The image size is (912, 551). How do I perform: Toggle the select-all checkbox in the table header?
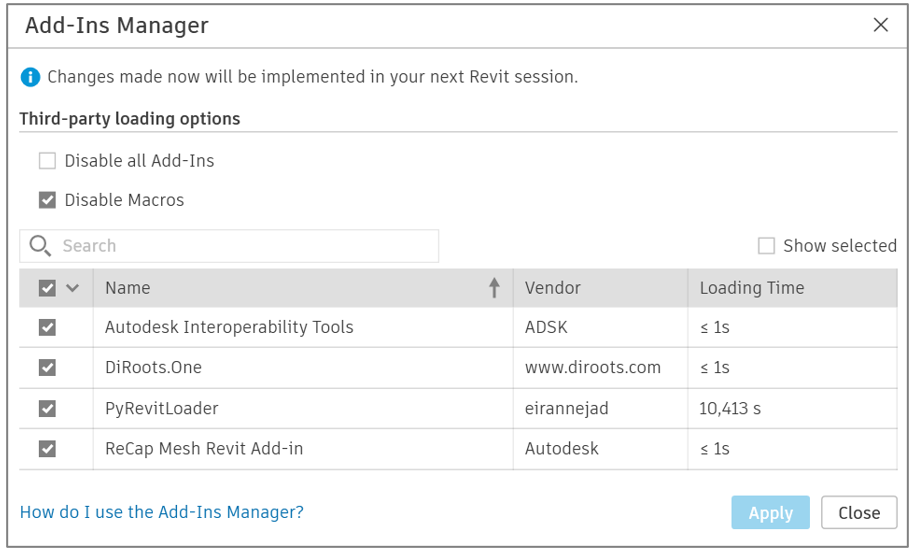47,288
